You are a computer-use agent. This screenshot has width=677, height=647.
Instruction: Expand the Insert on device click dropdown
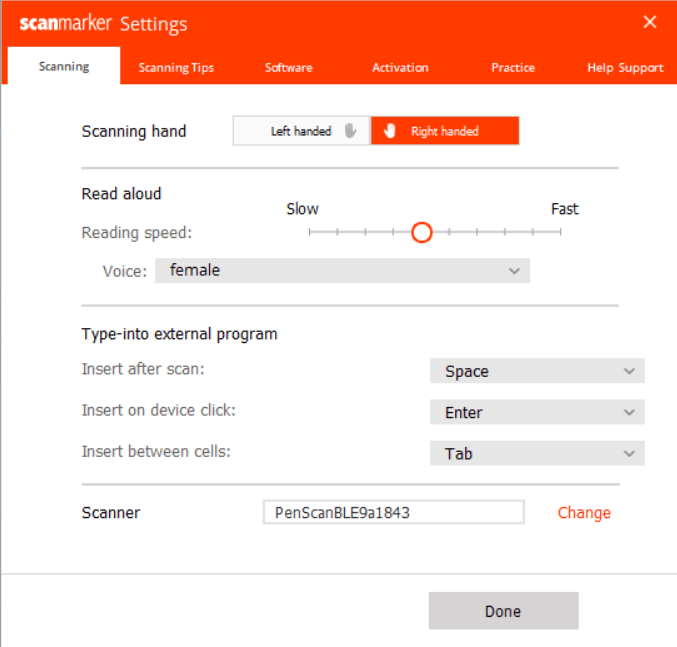pyautogui.click(x=537, y=412)
